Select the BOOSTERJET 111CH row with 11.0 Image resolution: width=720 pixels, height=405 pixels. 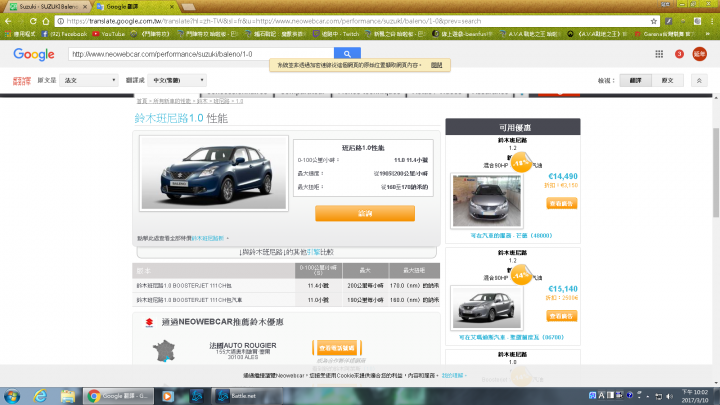(x=286, y=300)
